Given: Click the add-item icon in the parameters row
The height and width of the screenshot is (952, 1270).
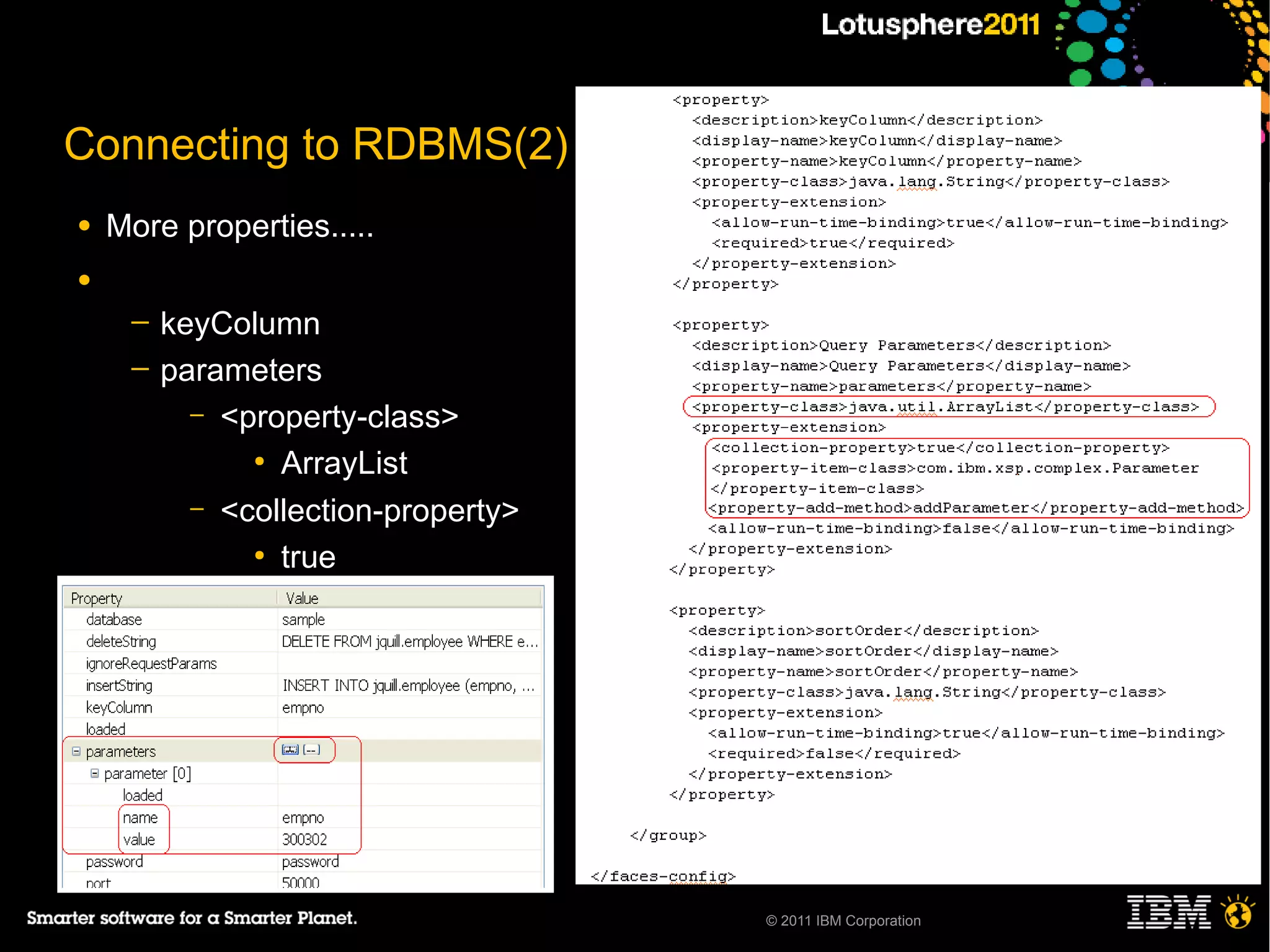Looking at the screenshot, I should (x=290, y=750).
